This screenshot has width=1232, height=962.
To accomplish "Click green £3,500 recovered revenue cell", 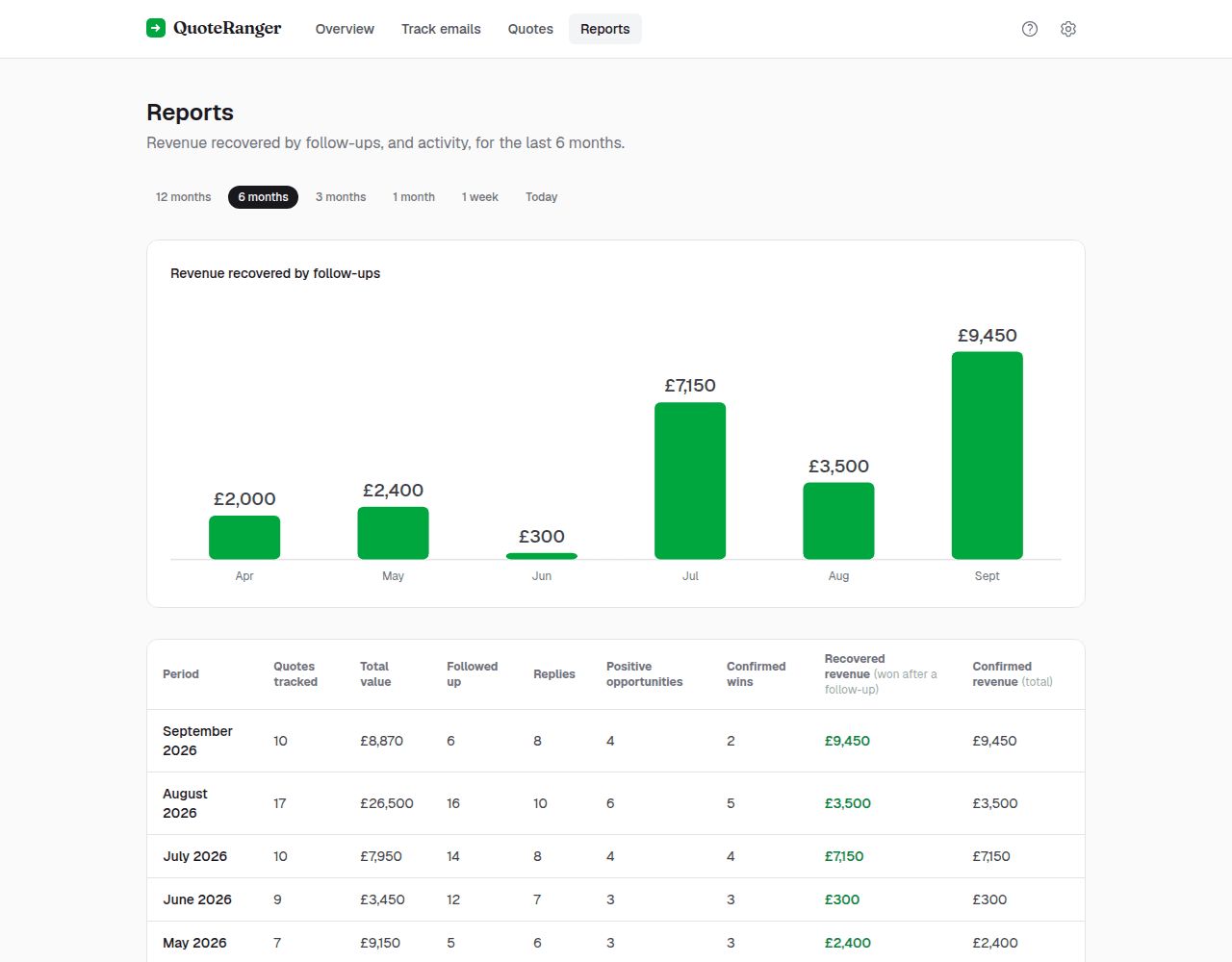I will pos(848,803).
